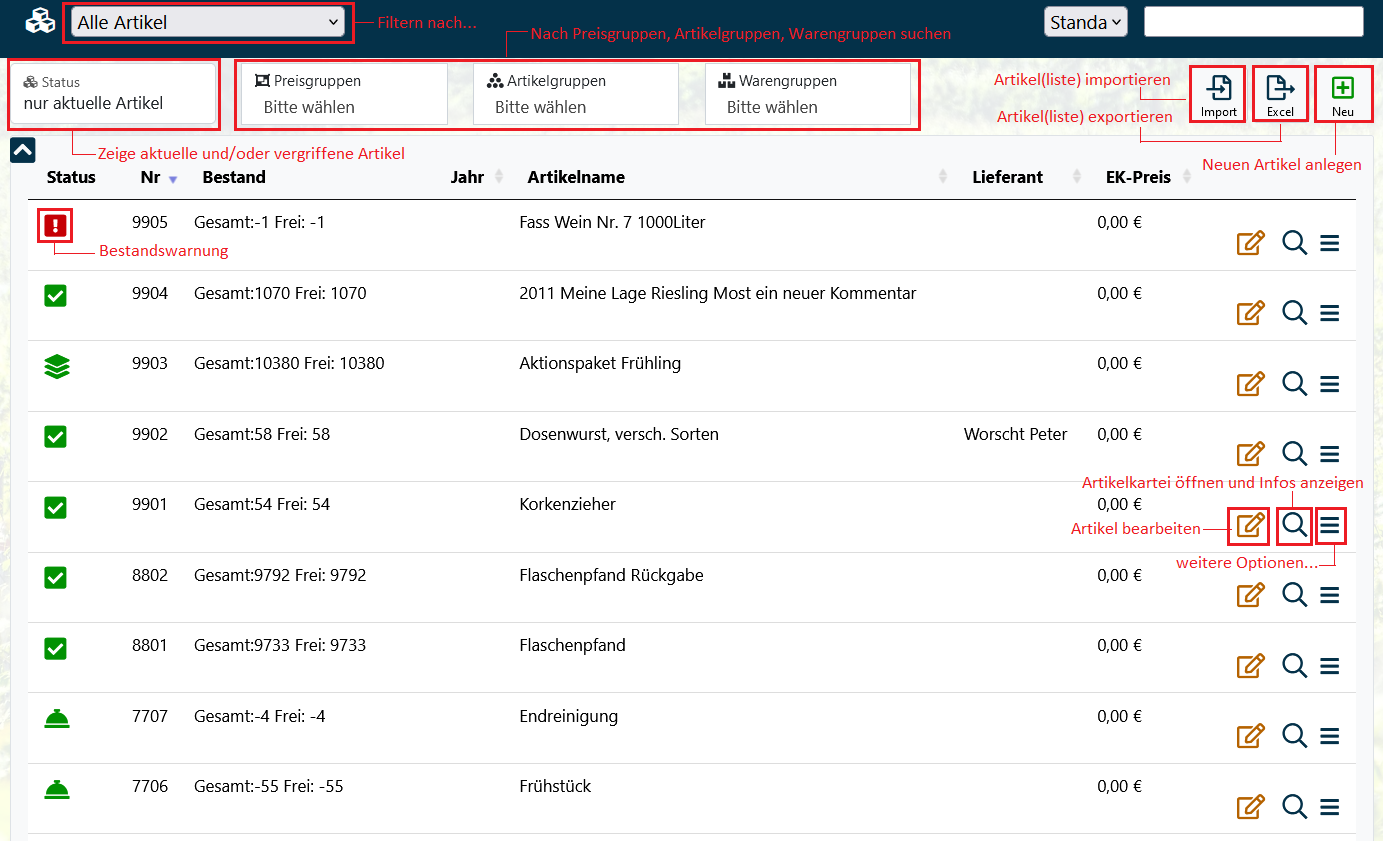The width and height of the screenshot is (1383, 841).
Task: Click the boxes logo icon in header
Action: point(40,22)
